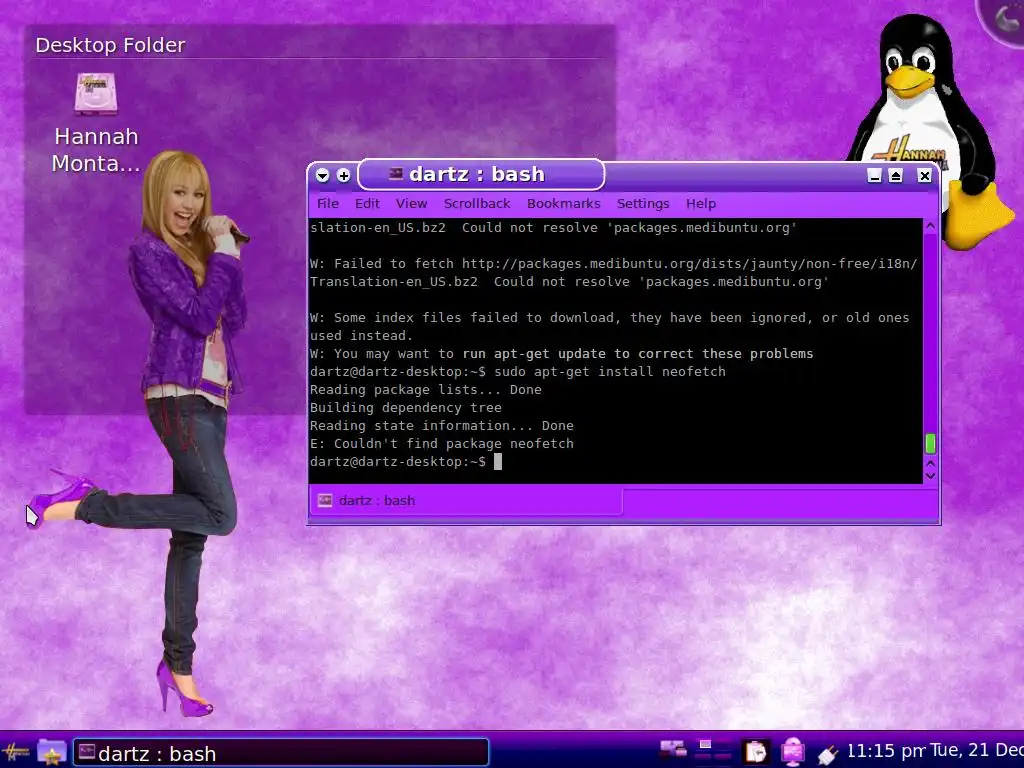Maximize the Konsole window
Viewport: 1024px width, 768px height.
click(x=895, y=175)
